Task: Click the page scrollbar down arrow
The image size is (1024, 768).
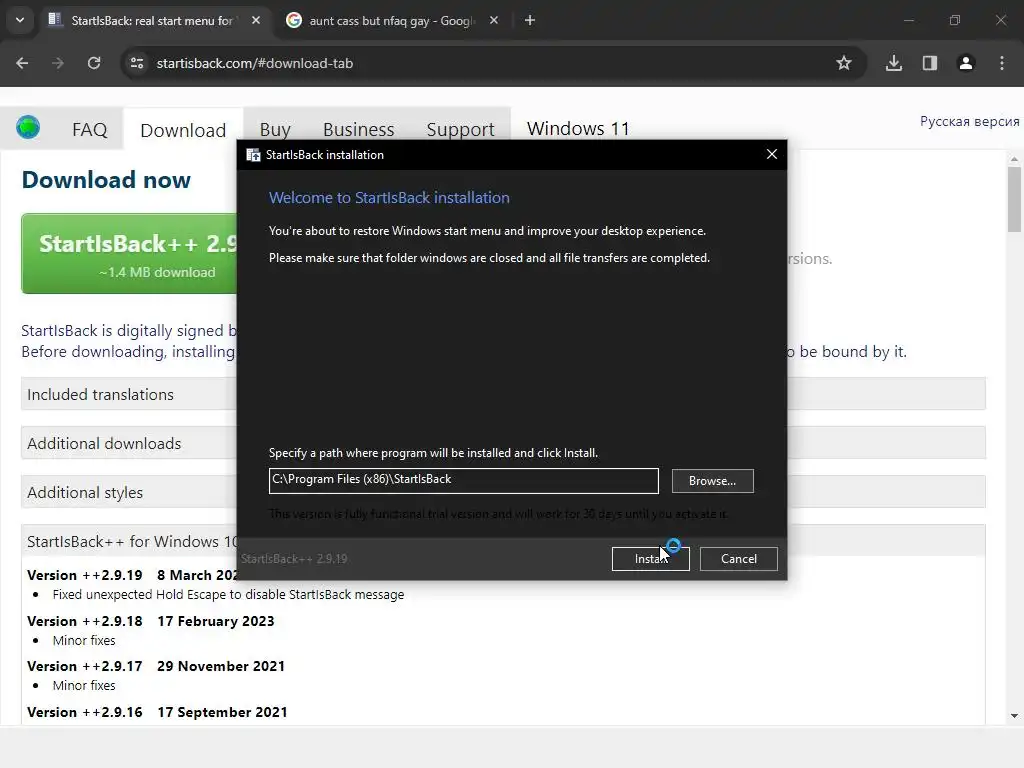Action: click(1014, 716)
